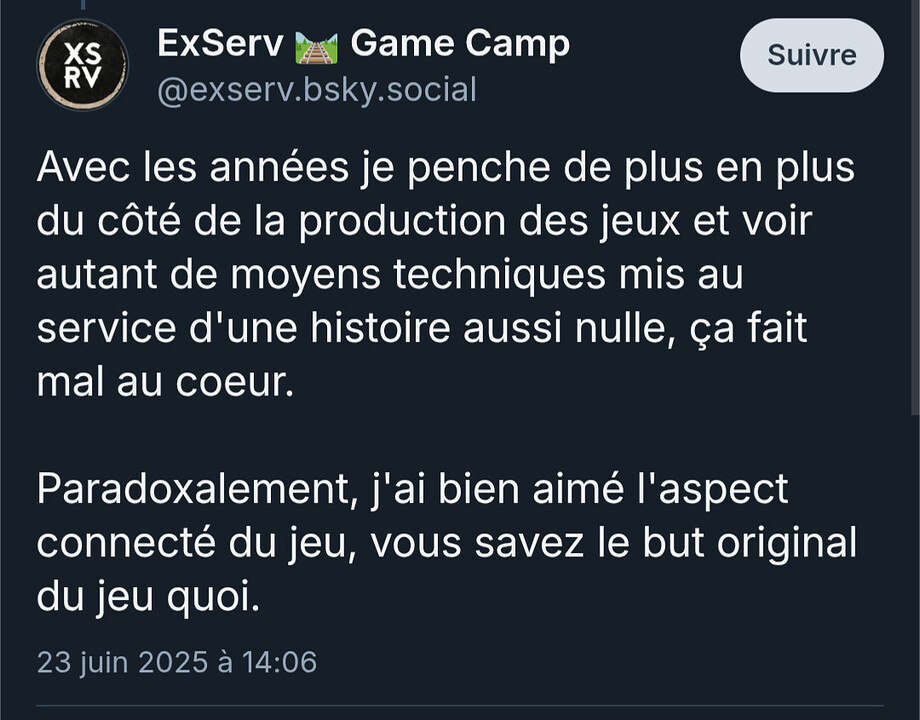Follow ExServ with the Suivre button
Viewport: 920px width, 720px height.
[x=811, y=55]
